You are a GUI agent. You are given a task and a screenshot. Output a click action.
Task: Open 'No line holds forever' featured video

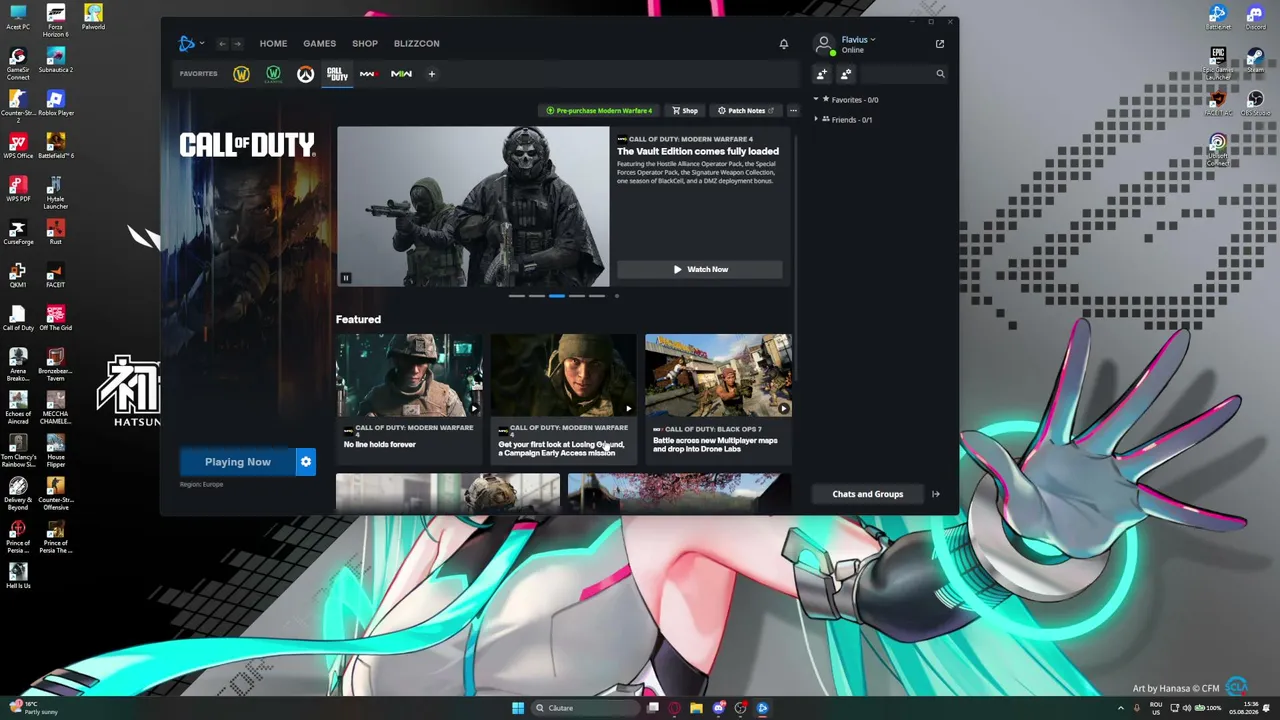(409, 397)
